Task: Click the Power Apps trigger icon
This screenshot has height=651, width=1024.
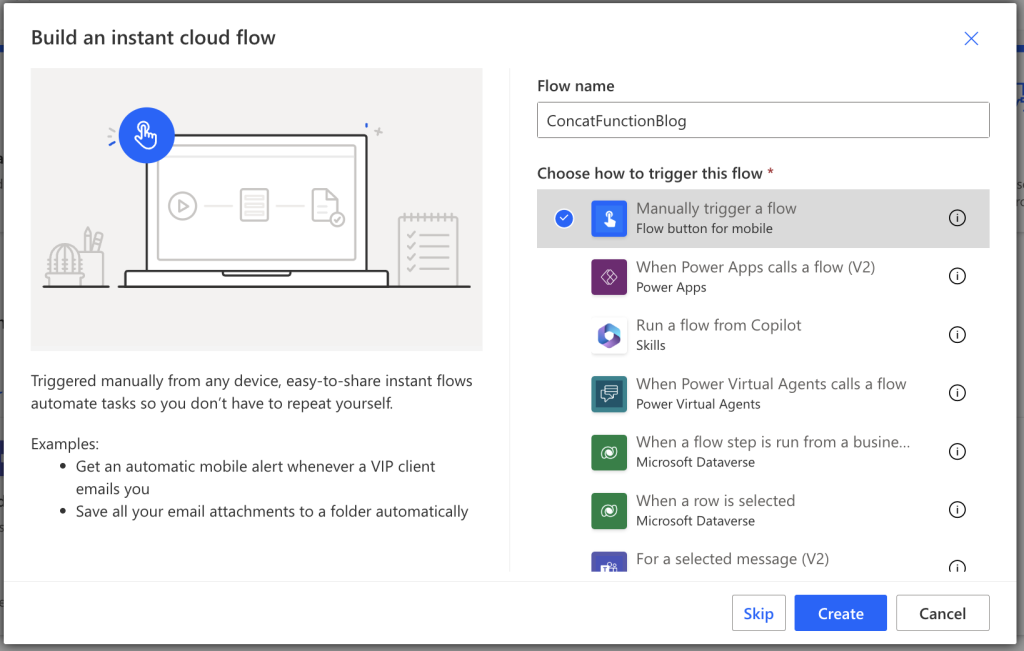Action: pyautogui.click(x=609, y=277)
